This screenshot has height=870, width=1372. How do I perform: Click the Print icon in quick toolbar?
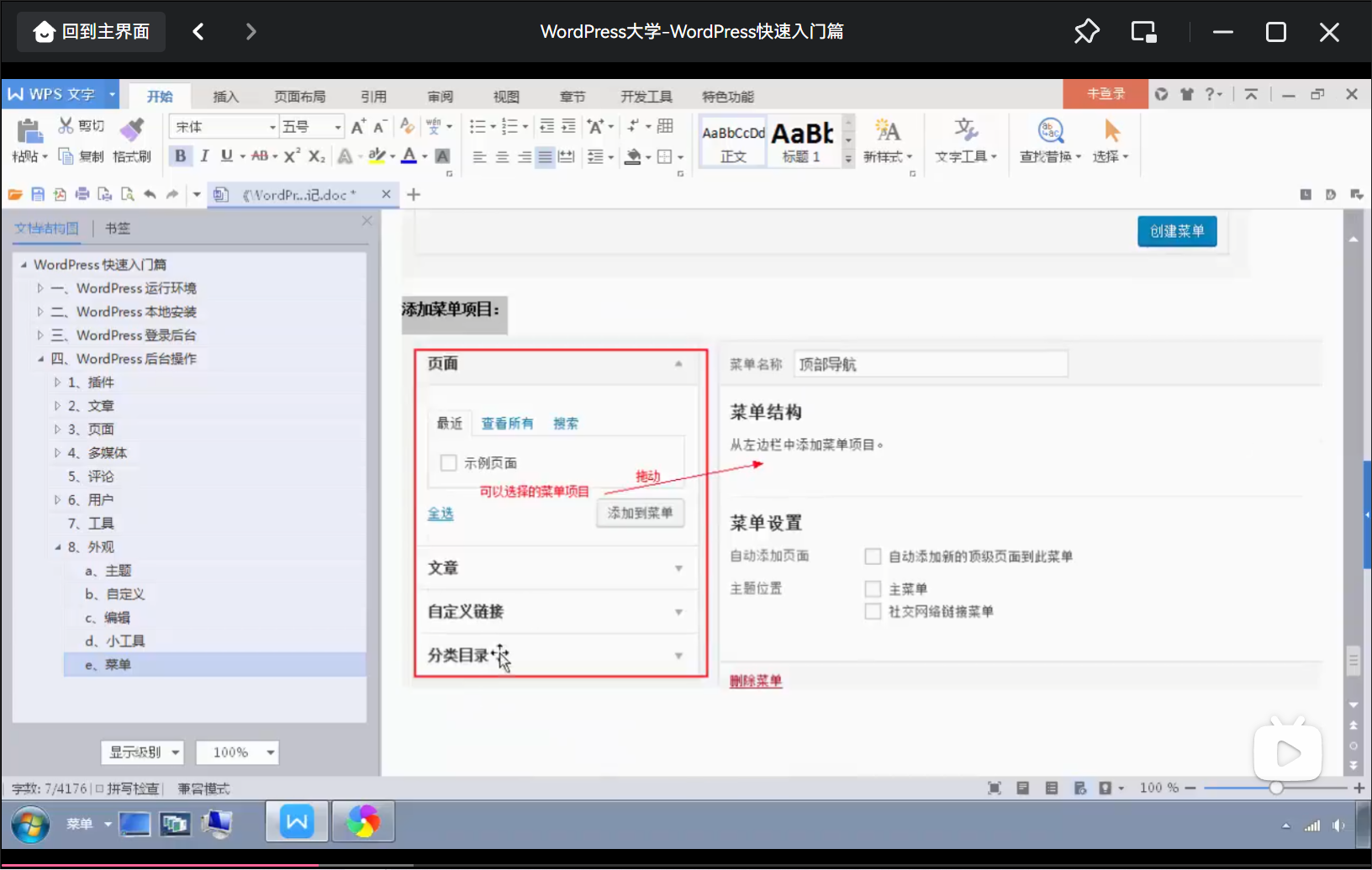pyautogui.click(x=82, y=194)
